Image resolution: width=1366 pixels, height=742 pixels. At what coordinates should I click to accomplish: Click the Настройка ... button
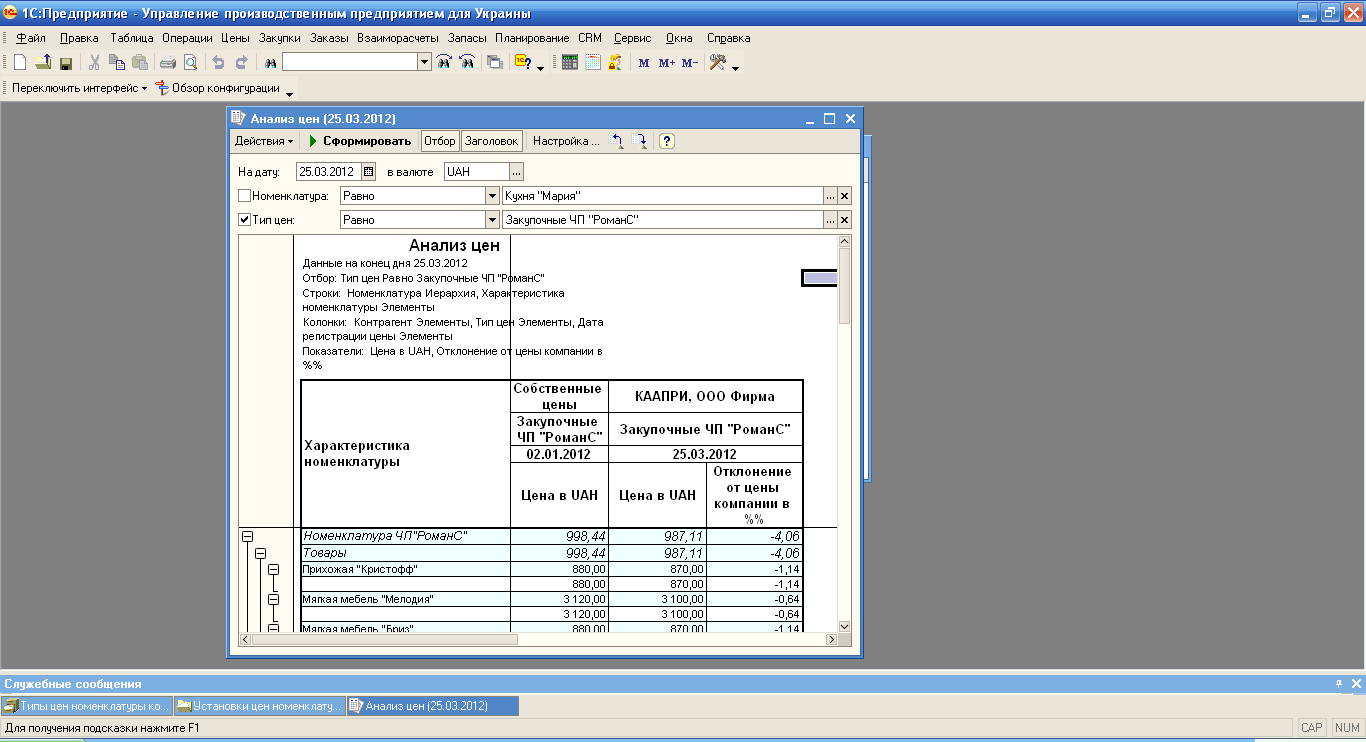(x=566, y=141)
